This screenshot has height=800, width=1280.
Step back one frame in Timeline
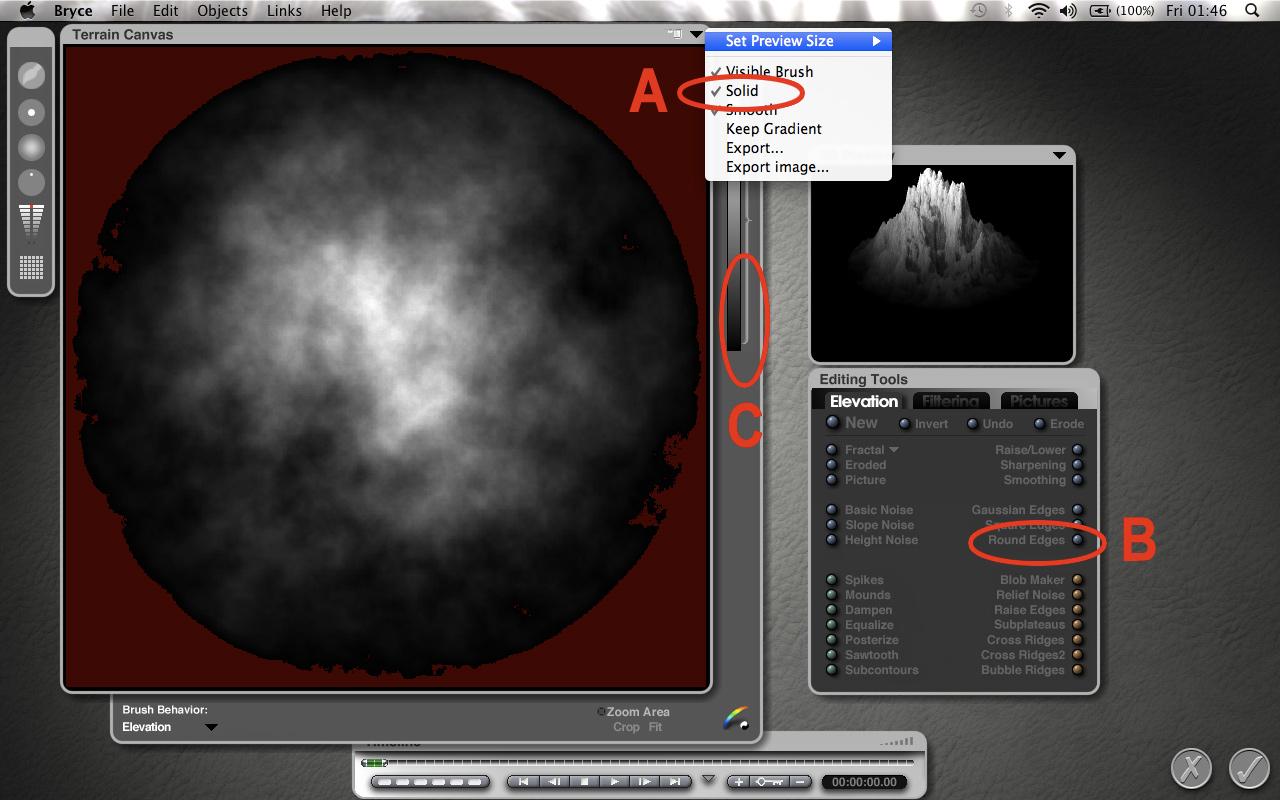click(x=554, y=782)
